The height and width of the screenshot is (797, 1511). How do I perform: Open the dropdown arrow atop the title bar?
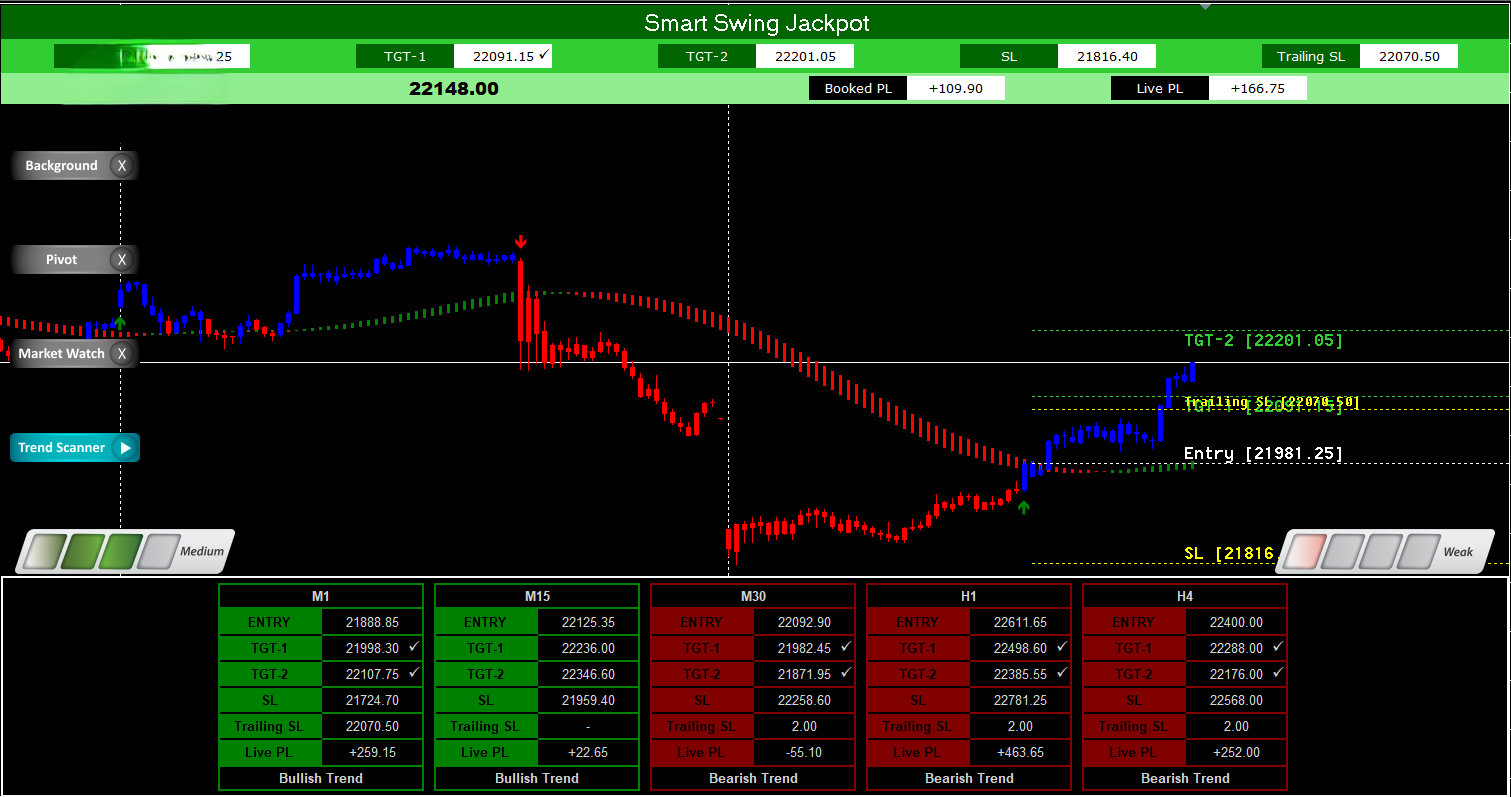click(1207, 6)
